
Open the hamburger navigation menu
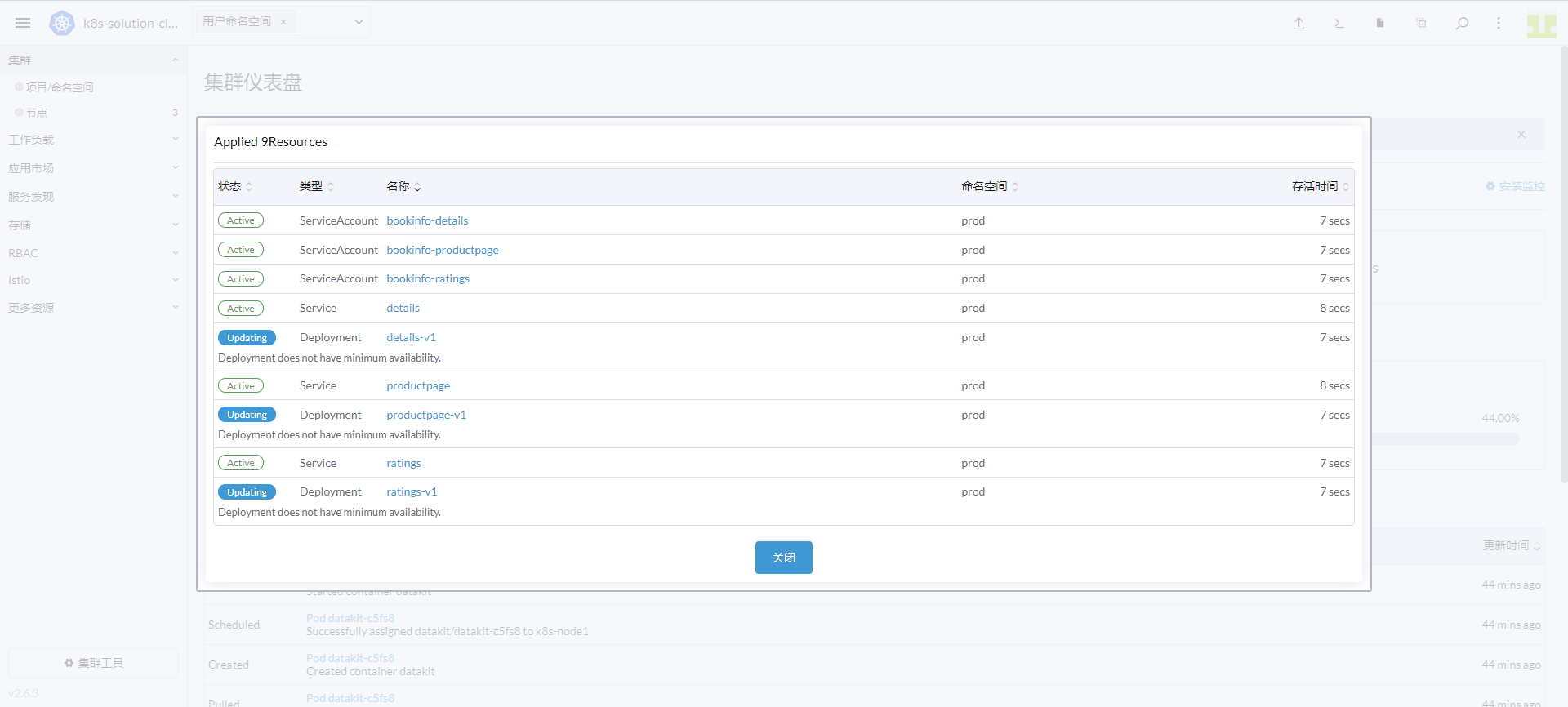coord(23,23)
